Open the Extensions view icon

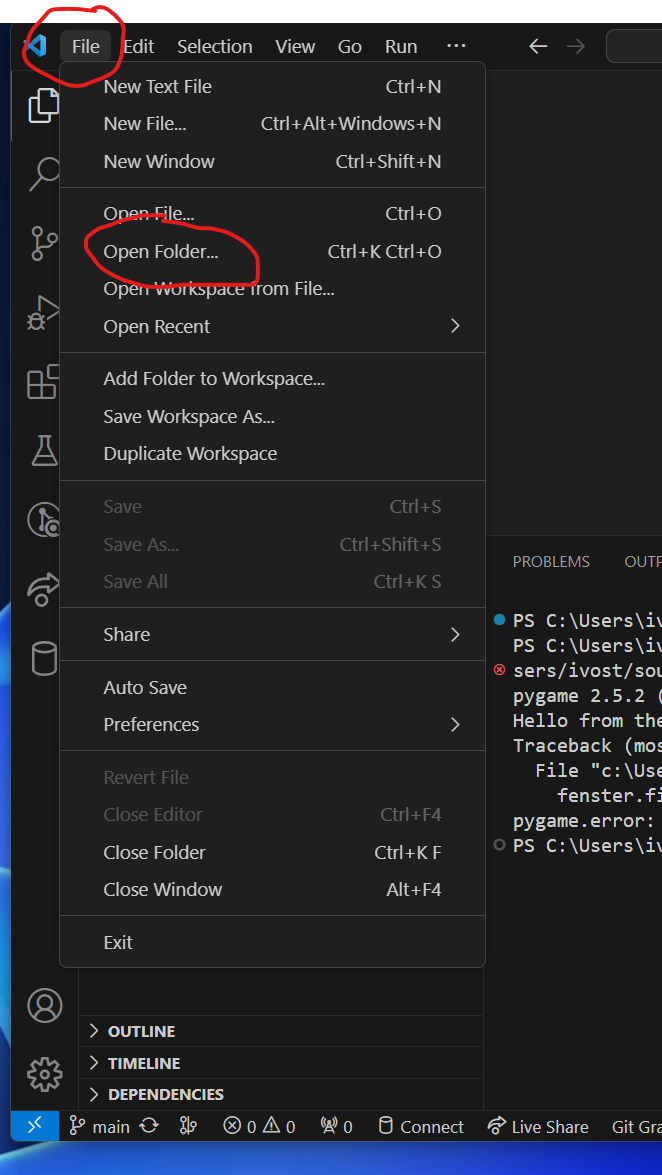click(43, 381)
